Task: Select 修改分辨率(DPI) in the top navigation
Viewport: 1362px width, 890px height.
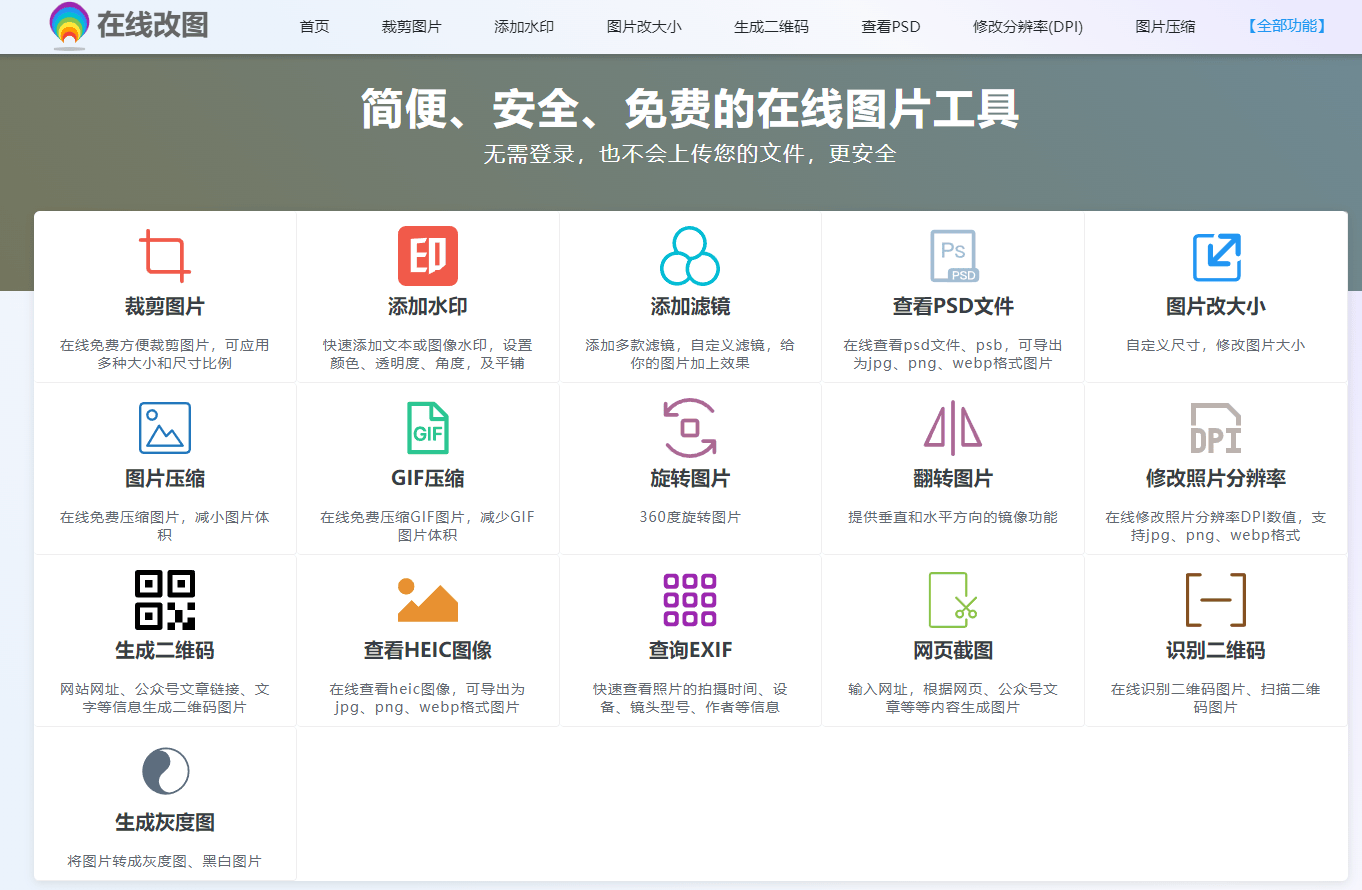Action: pyautogui.click(x=1027, y=27)
